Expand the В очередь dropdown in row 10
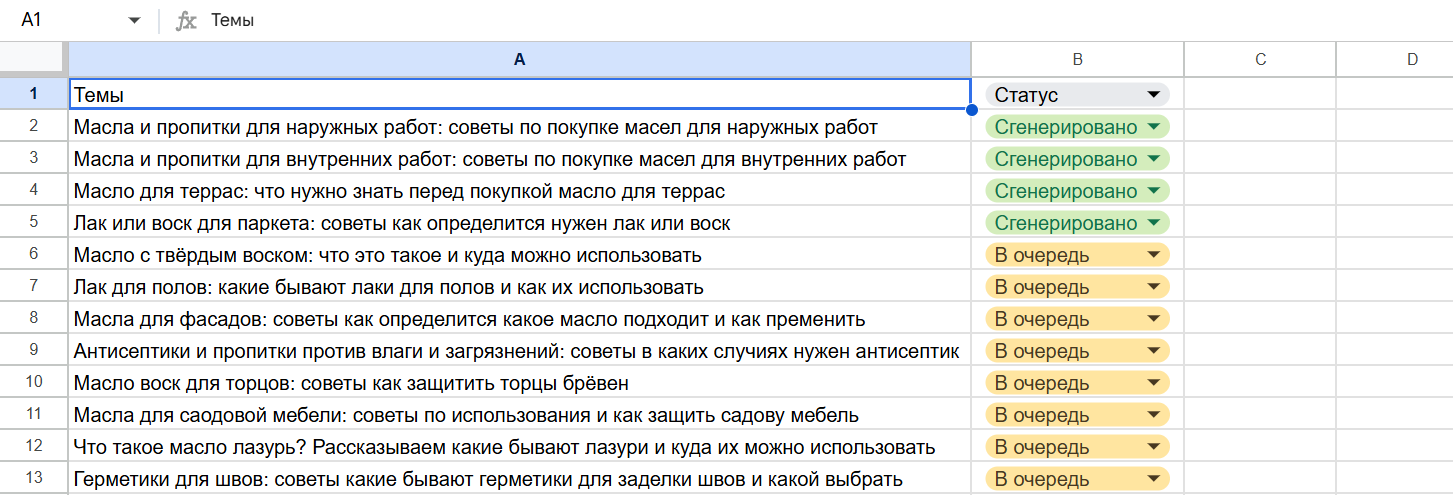 [x=1154, y=383]
